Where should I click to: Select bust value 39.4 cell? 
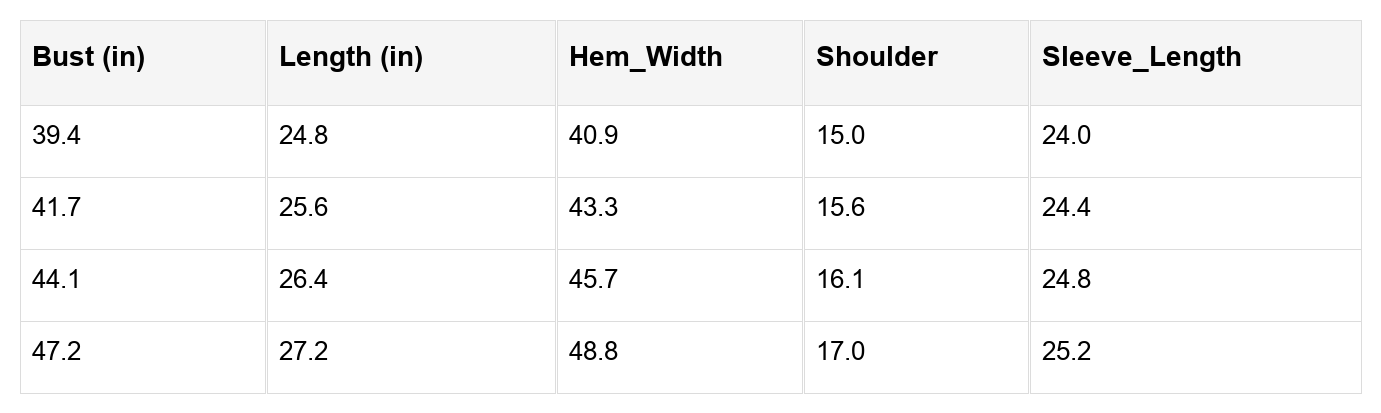click(56, 136)
